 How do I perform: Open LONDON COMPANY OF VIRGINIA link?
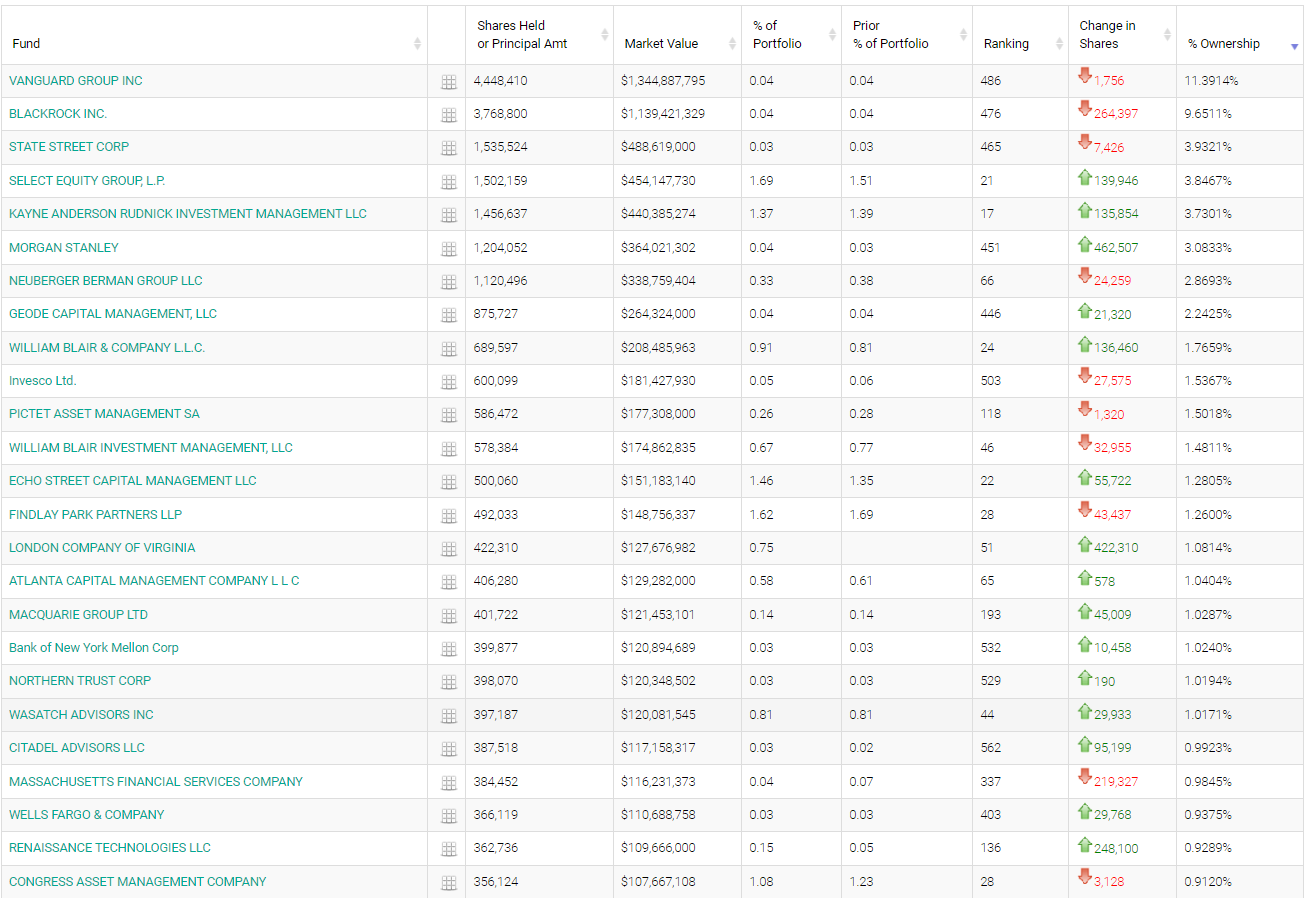[x=102, y=548]
